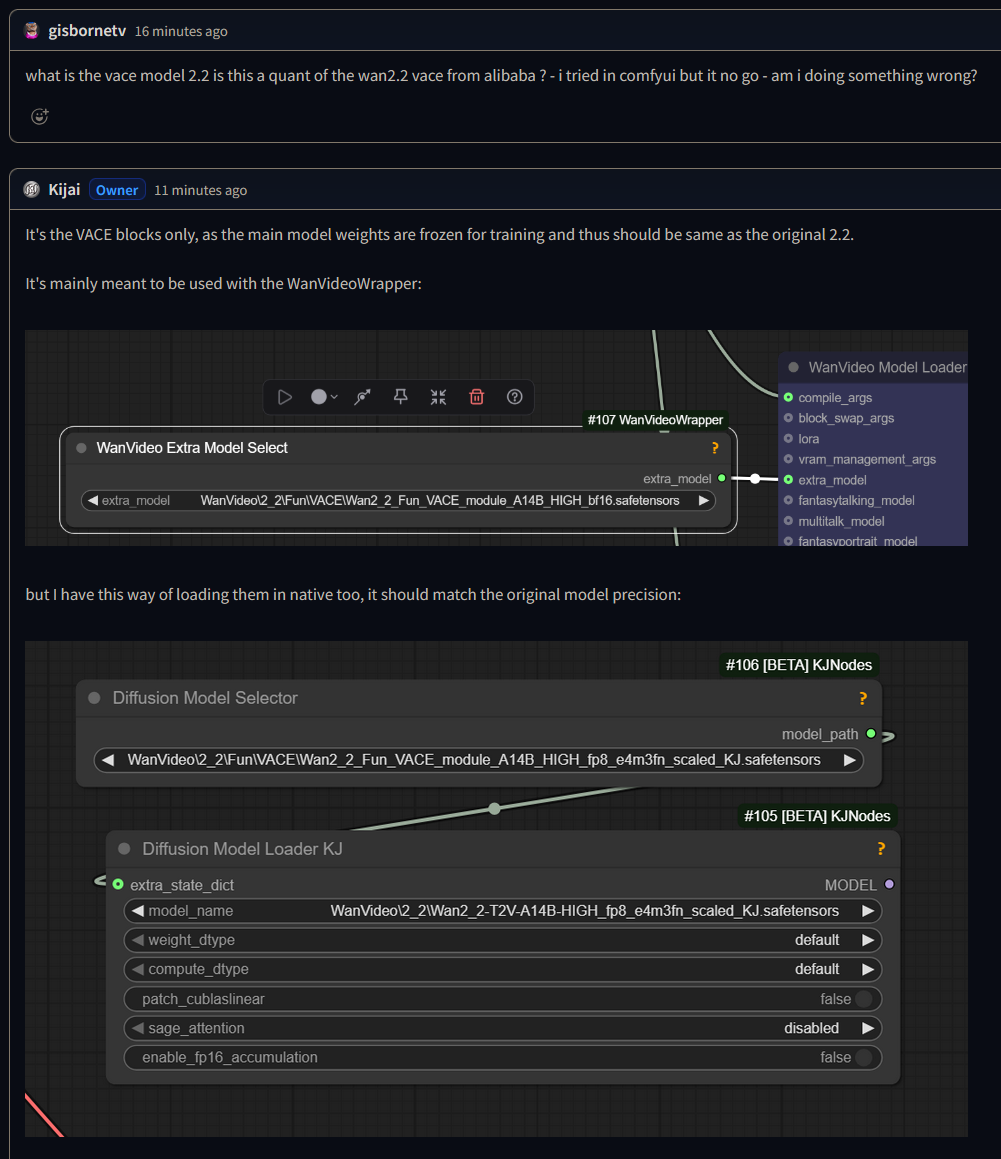Click next arrow on model_name field
Screen dimensions: 1001x1159
868,911
